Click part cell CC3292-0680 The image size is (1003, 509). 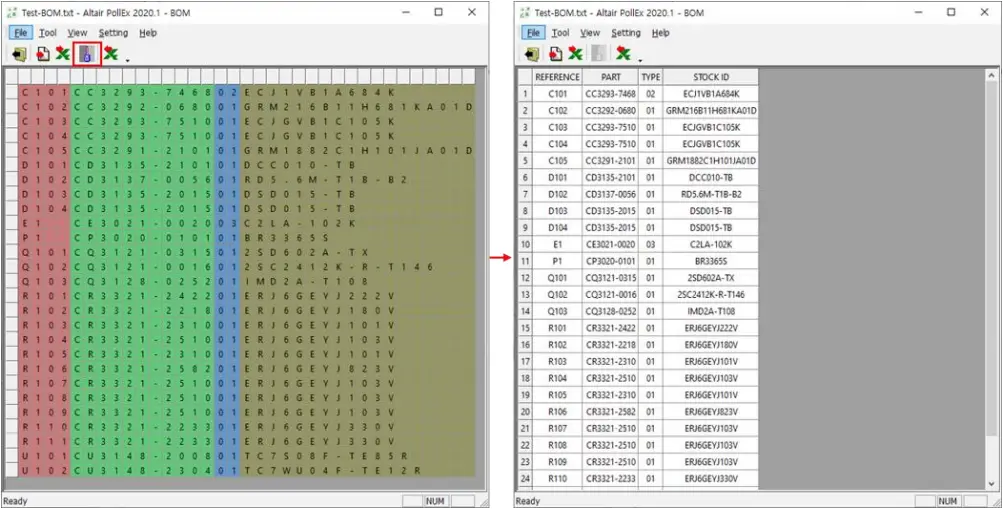click(x=611, y=111)
